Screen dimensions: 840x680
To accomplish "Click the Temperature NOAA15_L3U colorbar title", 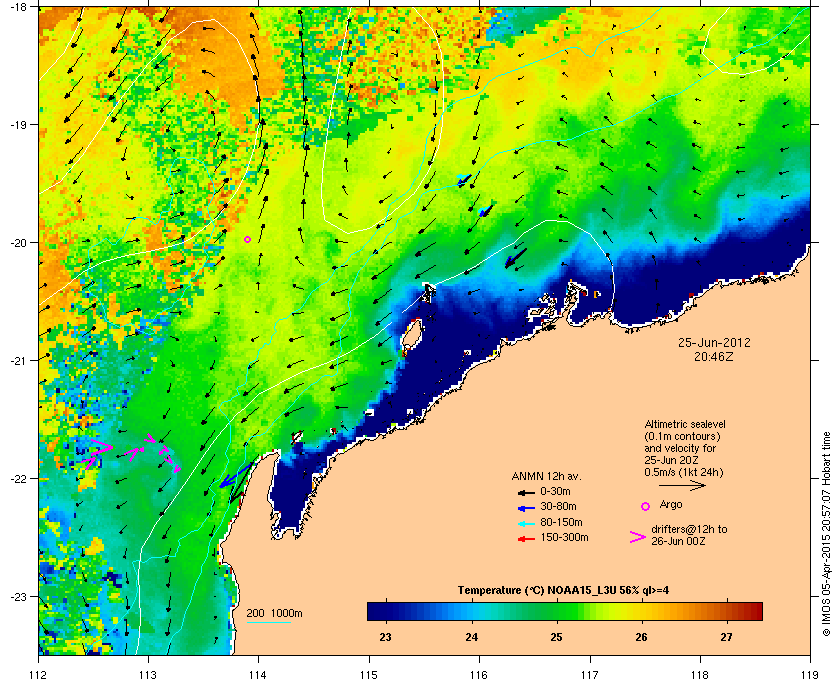I will (563, 591).
